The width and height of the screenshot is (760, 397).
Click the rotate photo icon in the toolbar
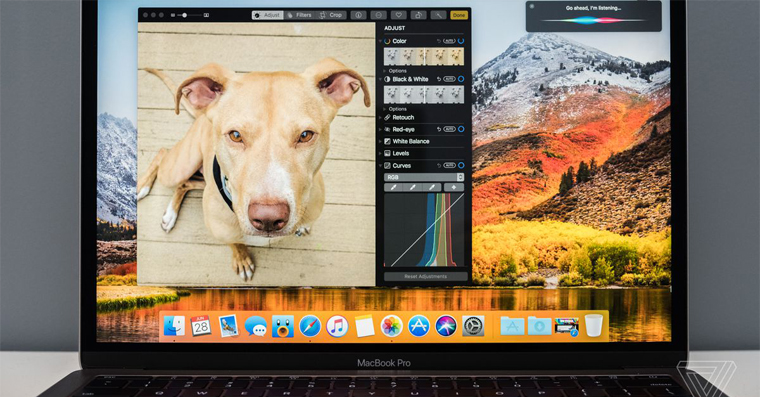418,15
